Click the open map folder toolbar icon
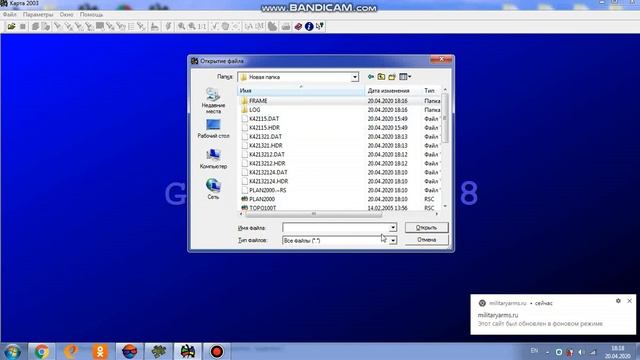The width and height of the screenshot is (640, 360). click(11, 27)
